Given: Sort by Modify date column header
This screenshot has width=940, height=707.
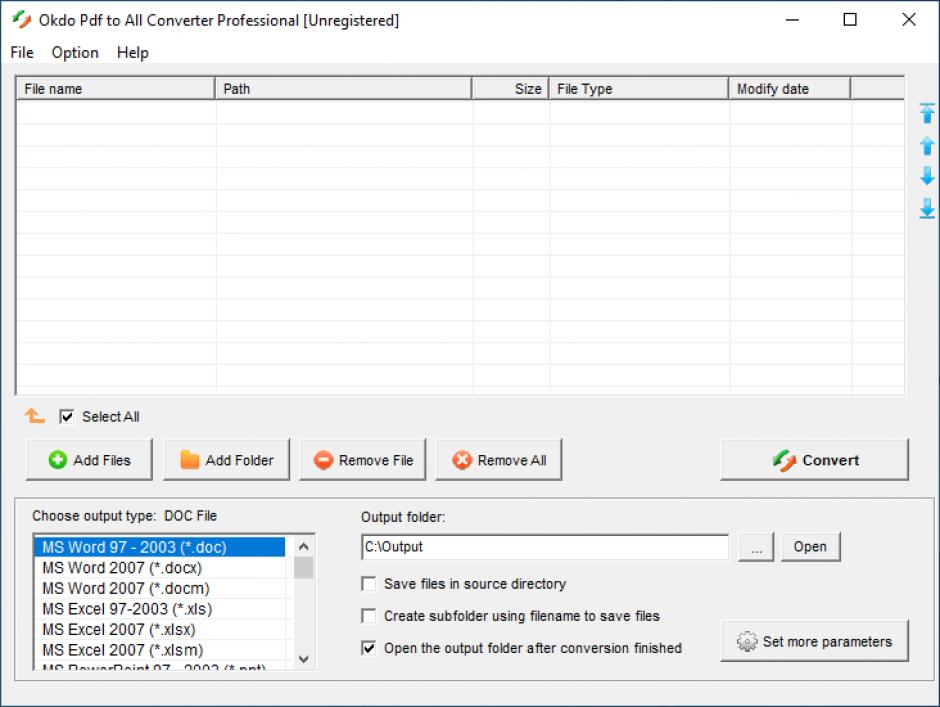Looking at the screenshot, I should (790, 88).
